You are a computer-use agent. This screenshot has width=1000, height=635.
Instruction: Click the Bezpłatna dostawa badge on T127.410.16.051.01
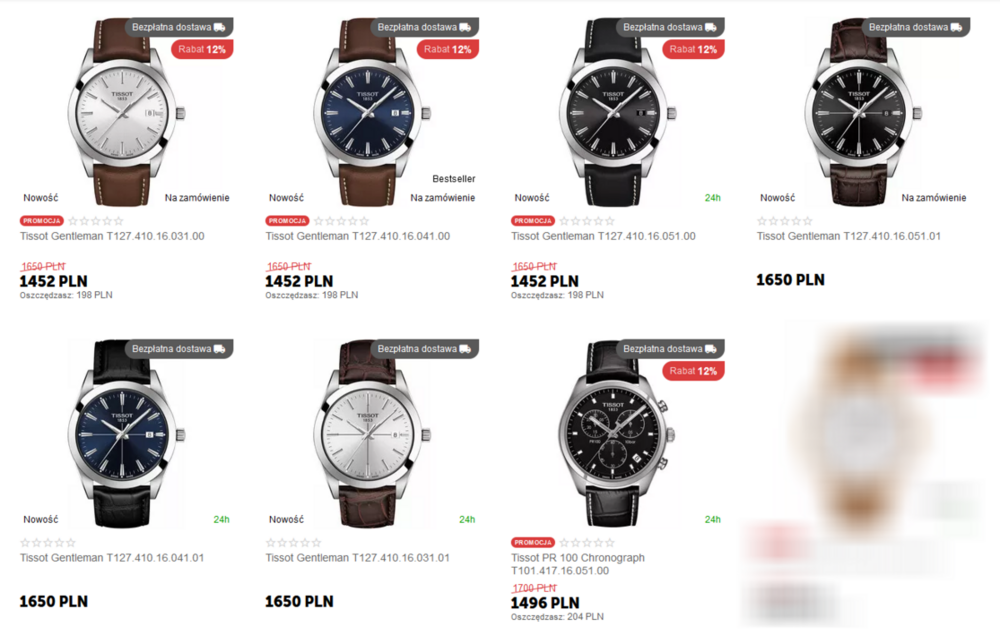tap(915, 27)
